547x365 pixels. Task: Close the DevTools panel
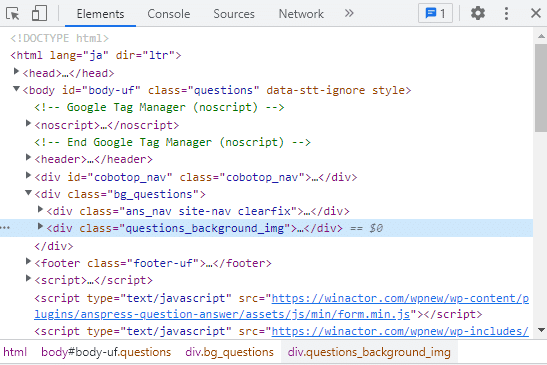click(x=535, y=13)
